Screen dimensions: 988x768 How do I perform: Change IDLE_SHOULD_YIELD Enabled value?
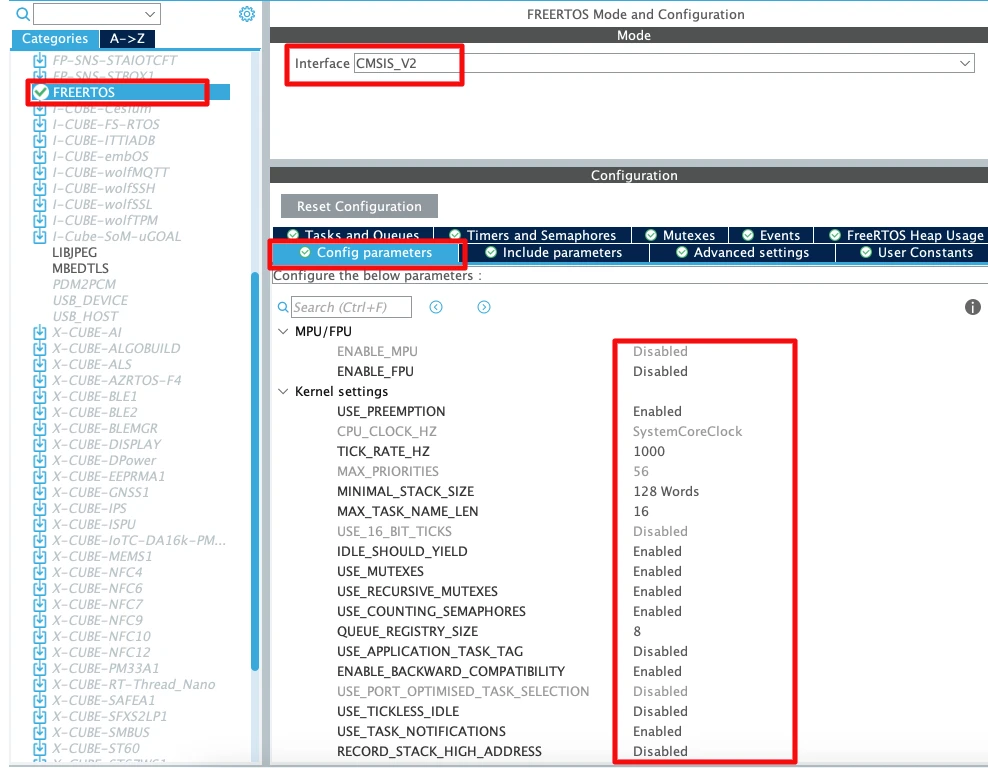657,551
